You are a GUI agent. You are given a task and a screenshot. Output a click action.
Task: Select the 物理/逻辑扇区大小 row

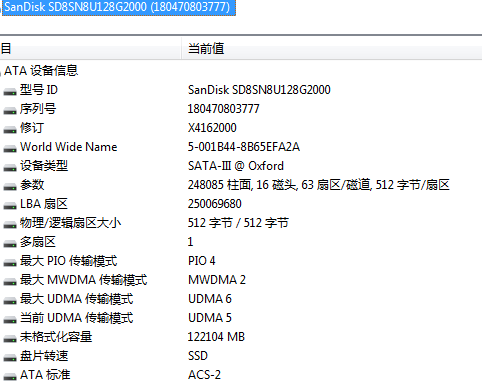point(241,223)
